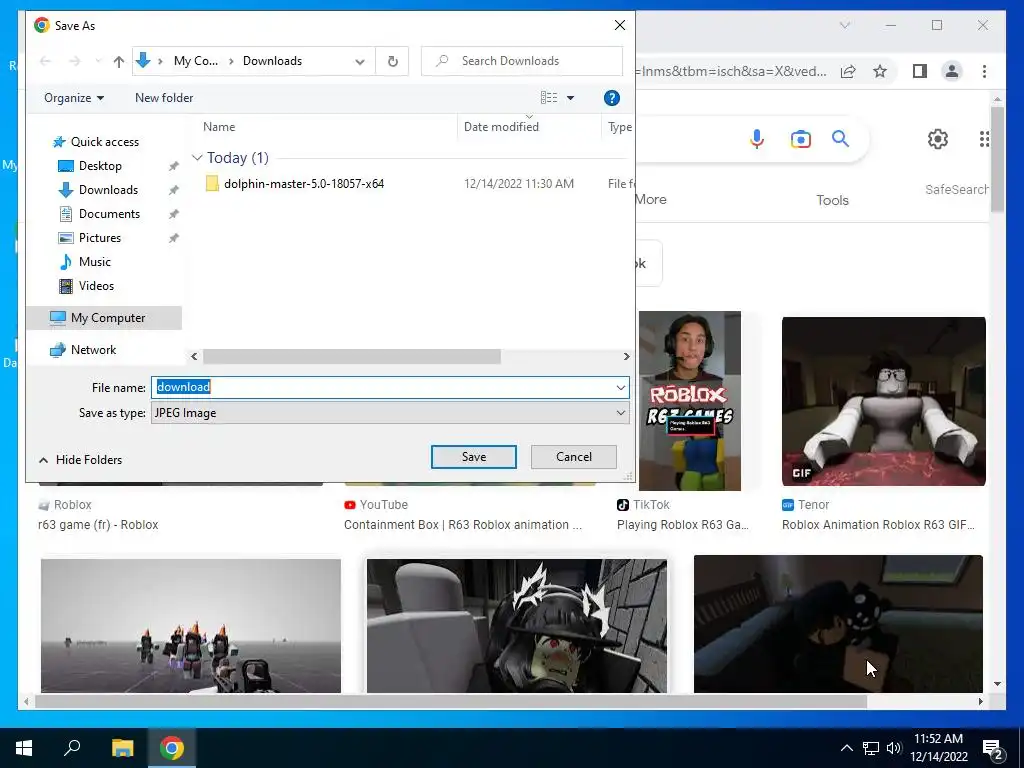Open the TikTok Roblox R63 Games thumbnail
The image size is (1024, 768).
(x=689, y=401)
